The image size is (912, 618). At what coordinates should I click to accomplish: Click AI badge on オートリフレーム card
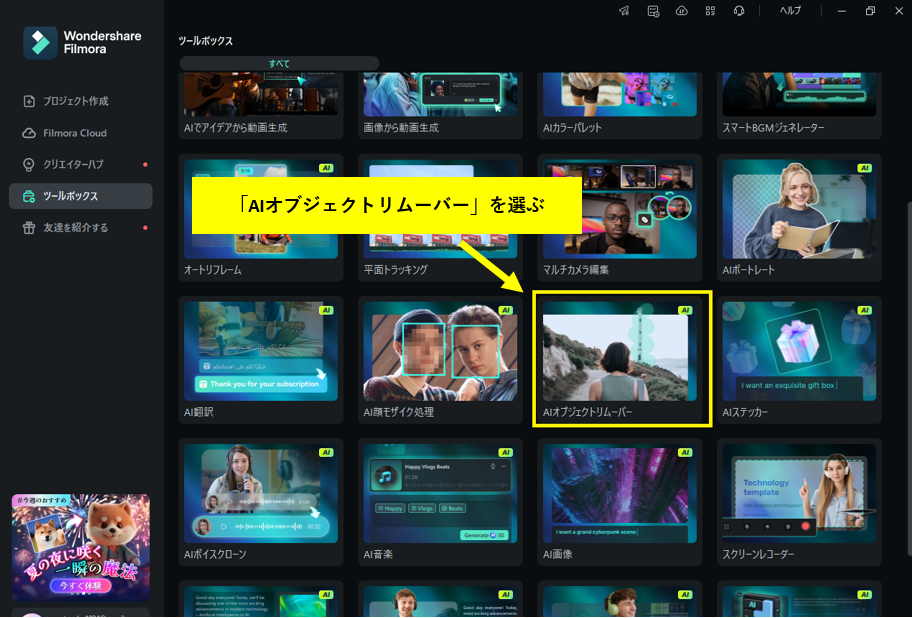click(326, 168)
